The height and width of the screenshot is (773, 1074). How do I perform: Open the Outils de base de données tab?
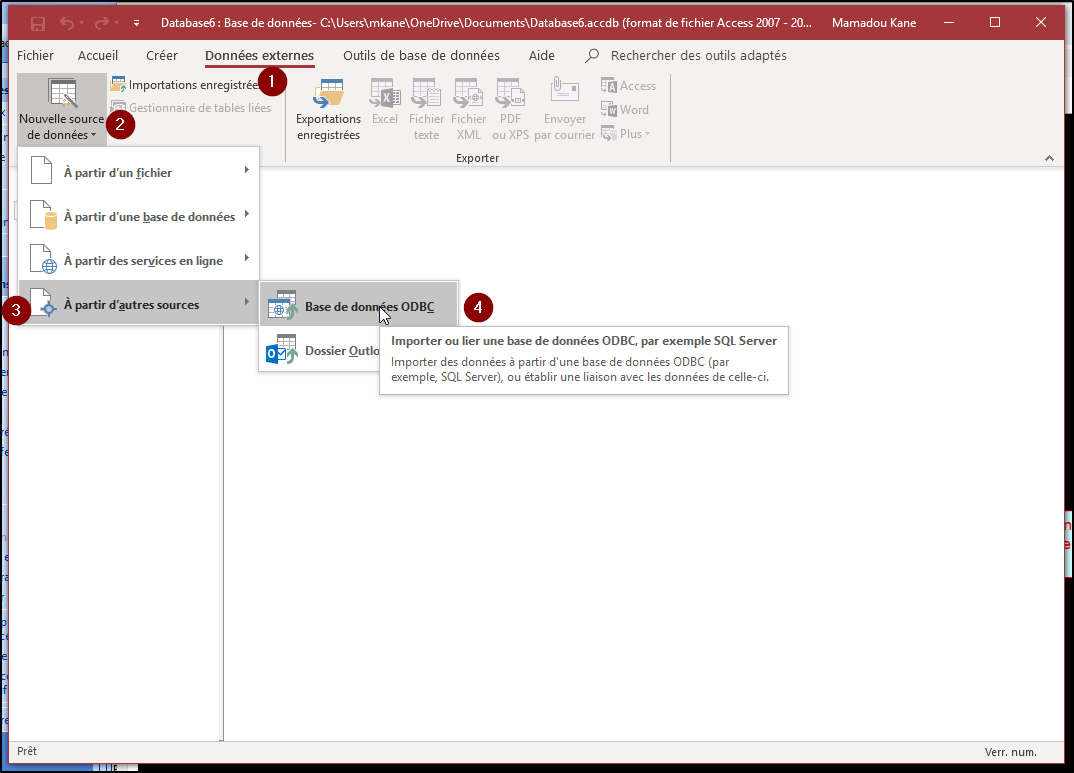coord(421,56)
